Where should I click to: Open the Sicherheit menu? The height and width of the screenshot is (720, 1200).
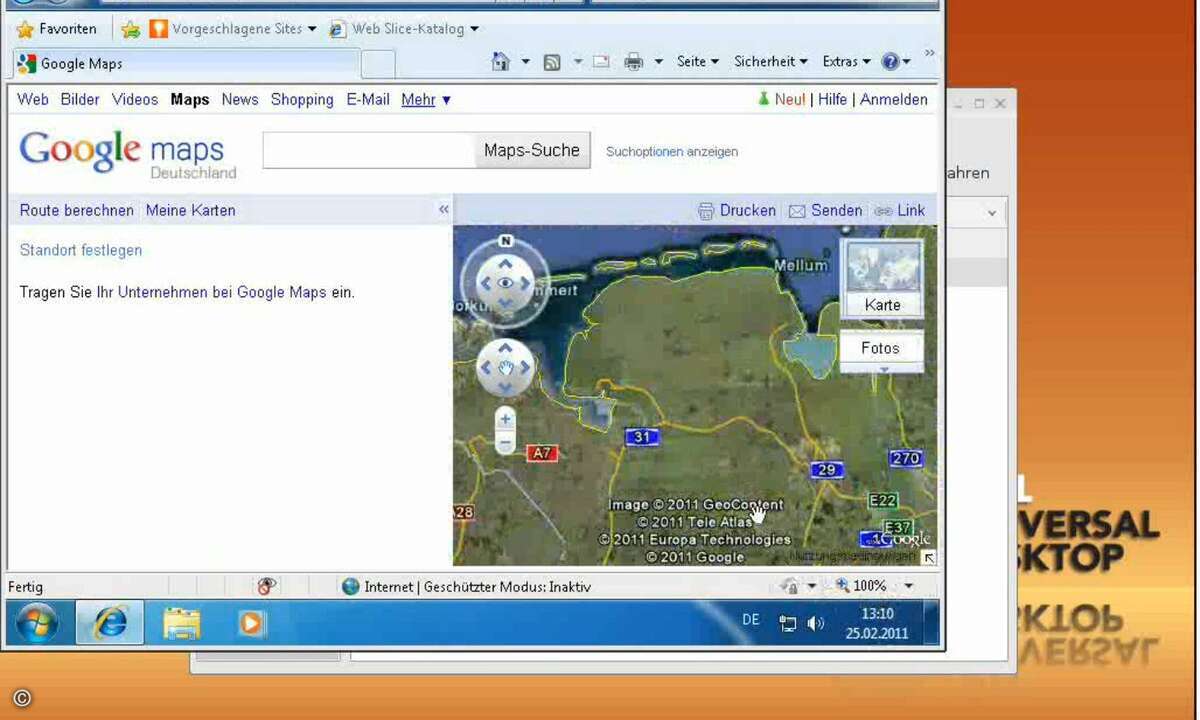pos(771,62)
